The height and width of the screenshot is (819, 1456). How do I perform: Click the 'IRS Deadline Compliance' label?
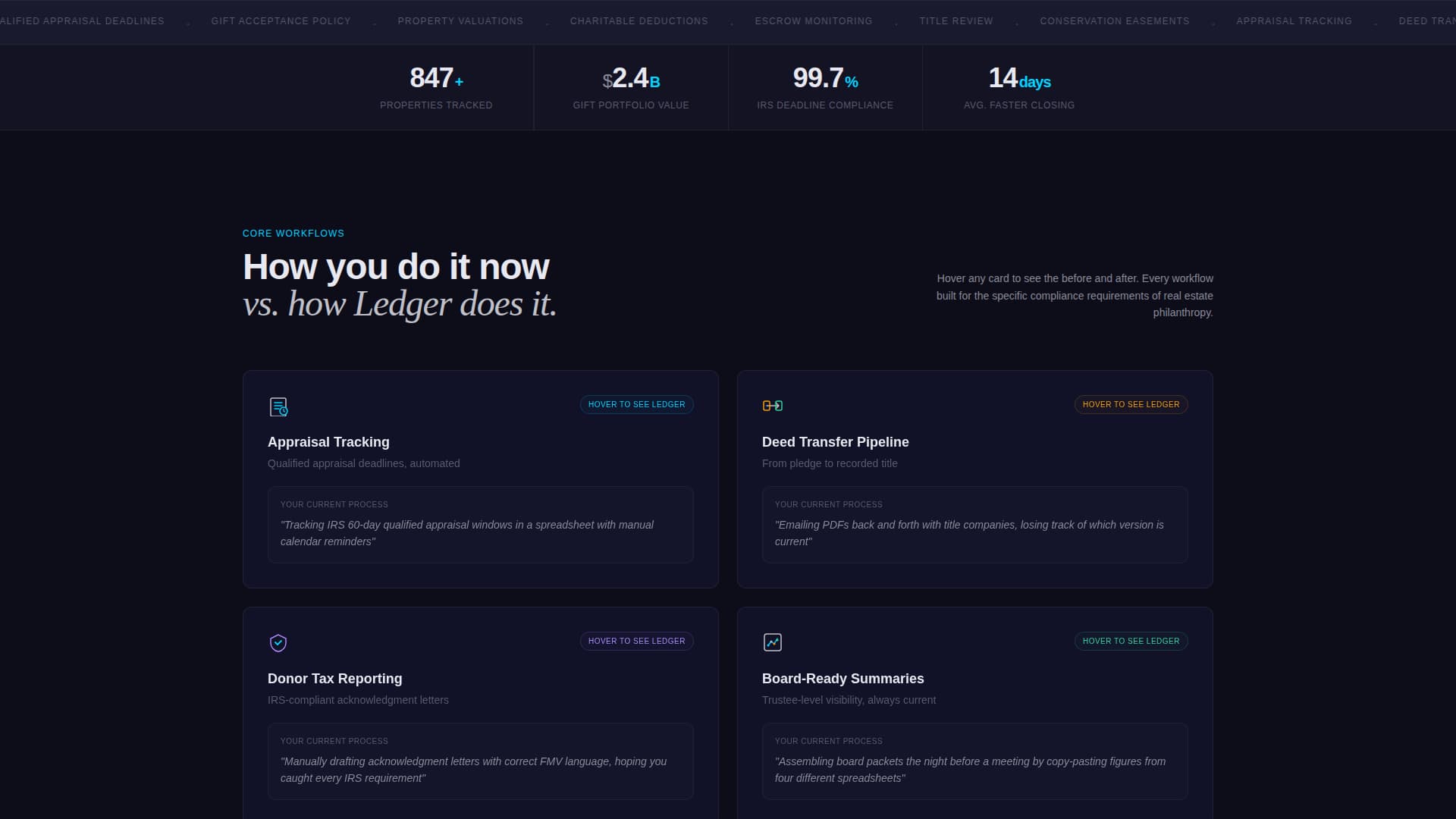coord(825,105)
